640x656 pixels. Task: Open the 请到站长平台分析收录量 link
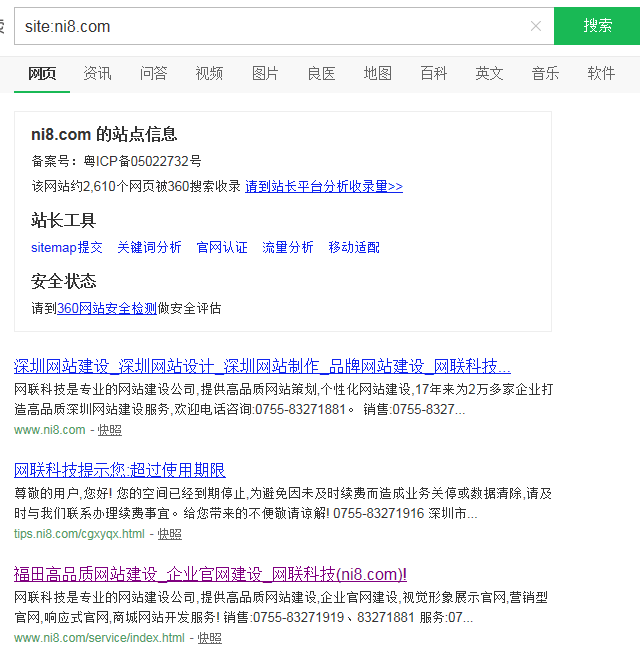324,186
